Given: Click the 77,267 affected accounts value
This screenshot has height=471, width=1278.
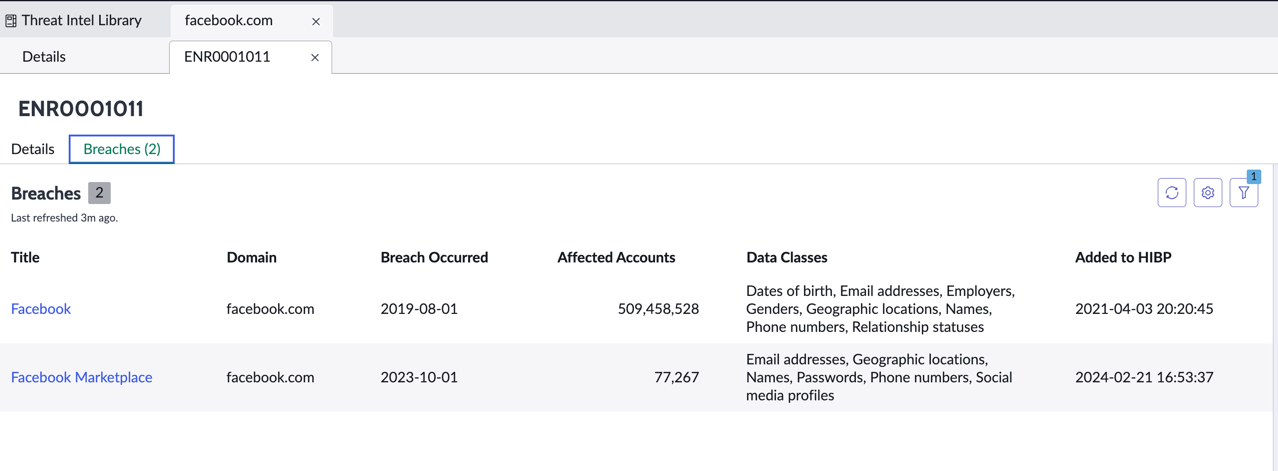Looking at the screenshot, I should (x=677, y=377).
